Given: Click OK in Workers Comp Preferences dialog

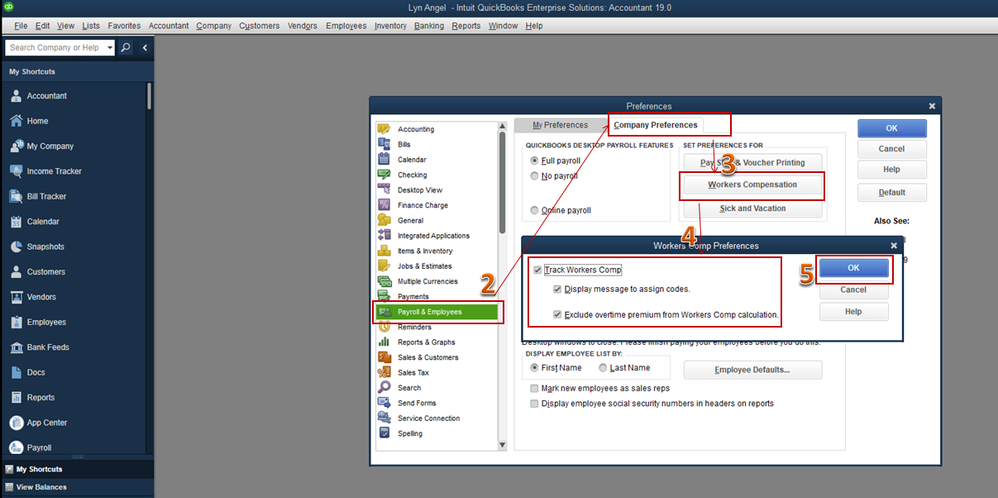Looking at the screenshot, I should 854,268.
